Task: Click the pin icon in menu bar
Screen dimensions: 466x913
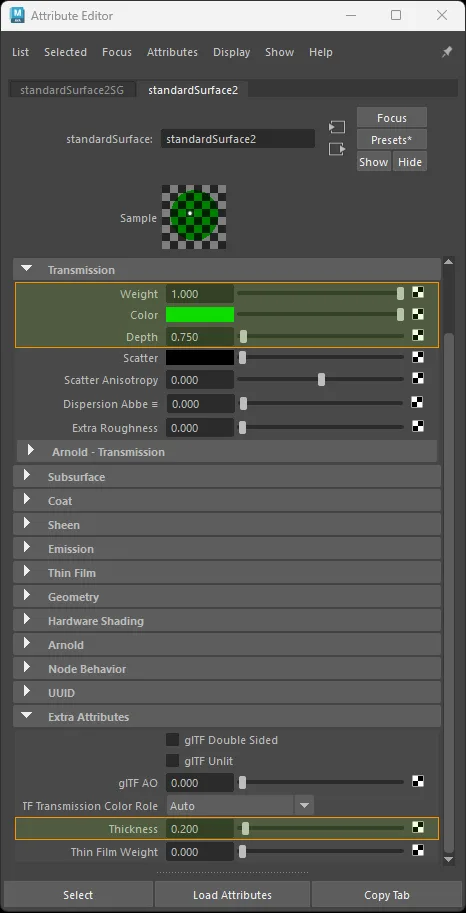Action: (x=447, y=52)
